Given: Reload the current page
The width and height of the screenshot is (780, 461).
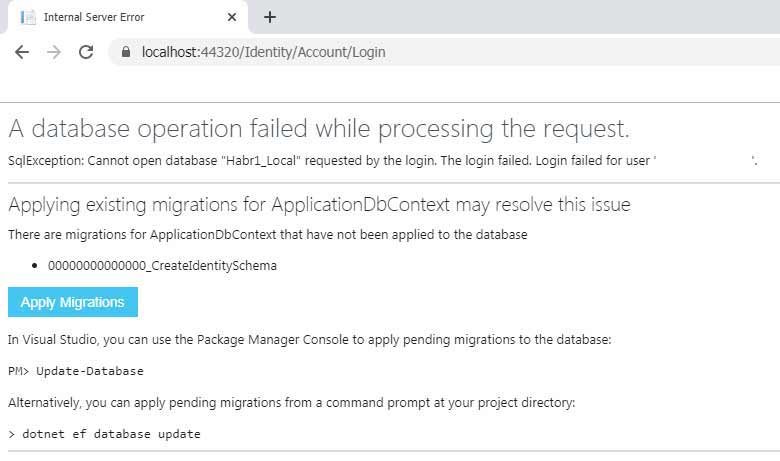Looking at the screenshot, I should click(x=86, y=52).
